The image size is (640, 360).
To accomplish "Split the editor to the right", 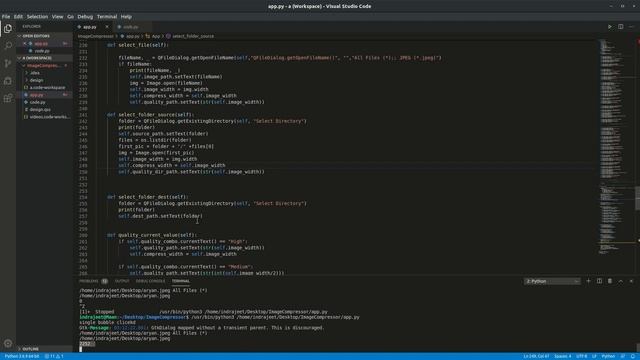I will coord(620,27).
